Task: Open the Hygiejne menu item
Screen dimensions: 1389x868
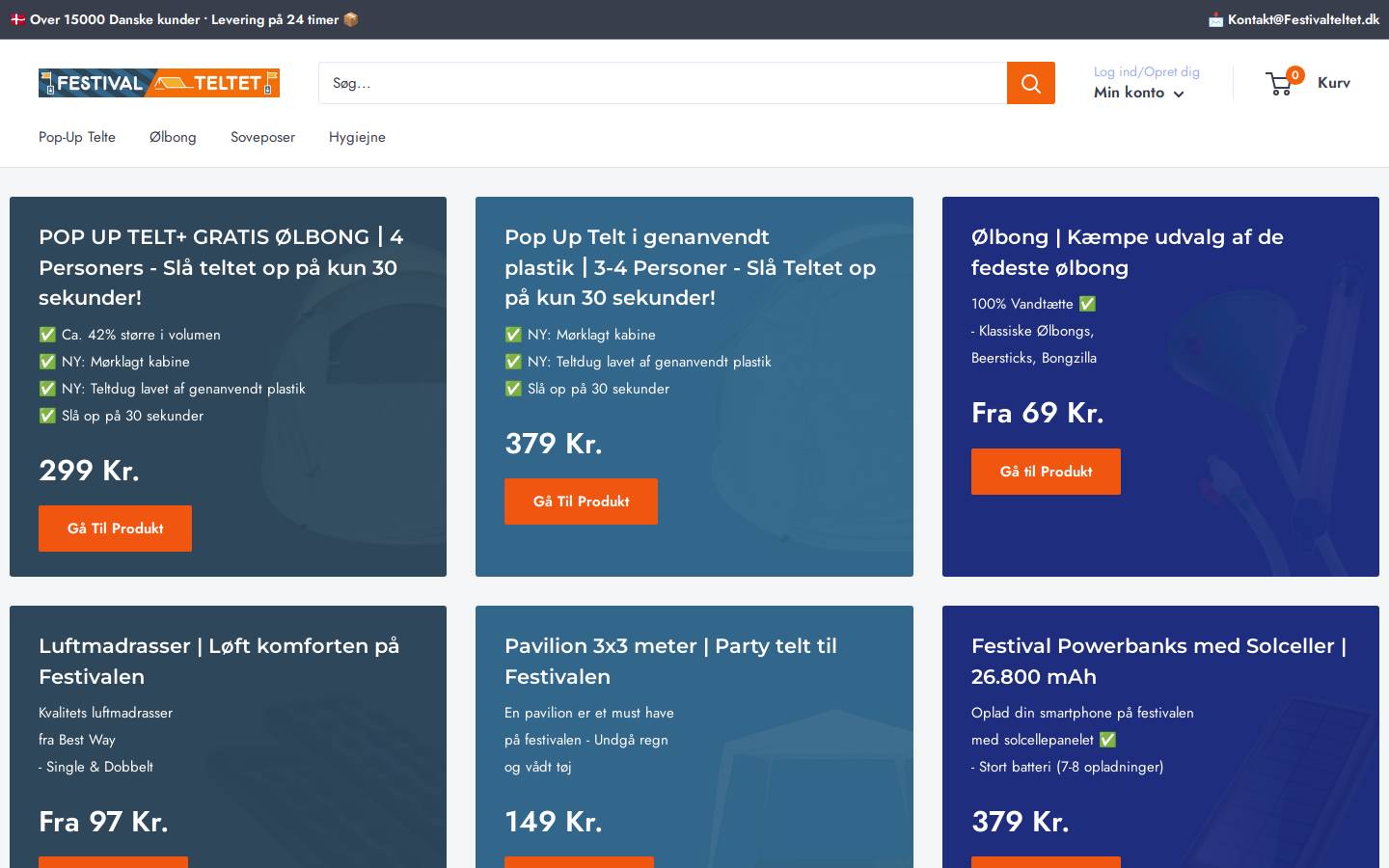Action: pyautogui.click(x=357, y=137)
